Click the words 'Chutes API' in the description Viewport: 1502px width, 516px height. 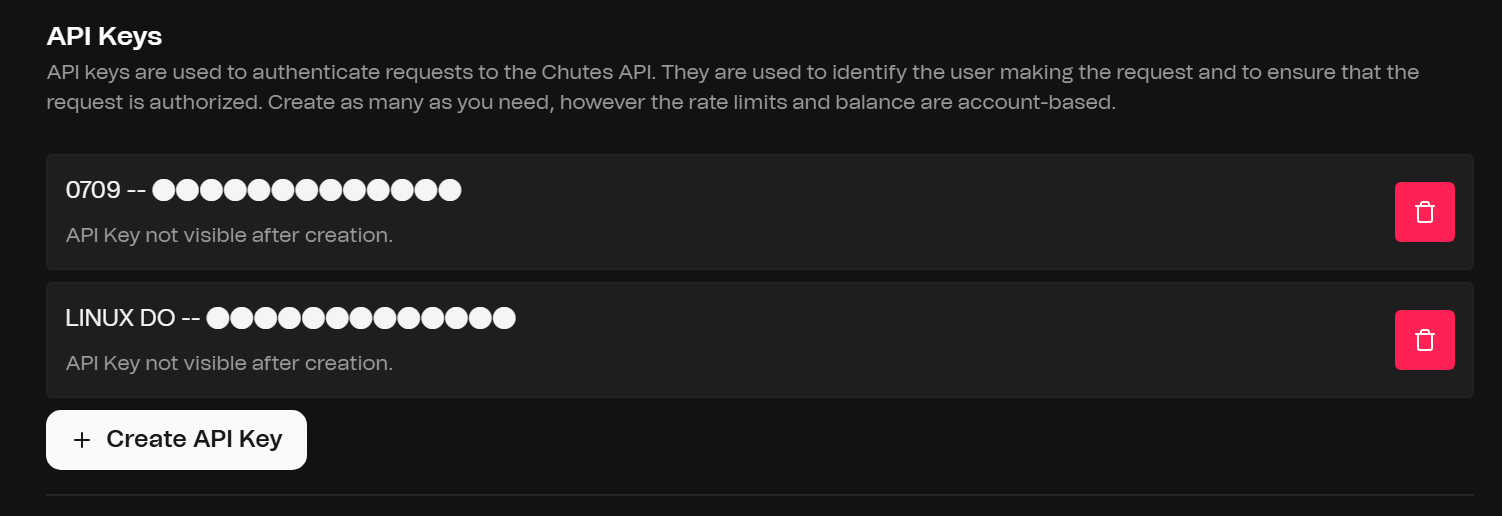point(596,73)
